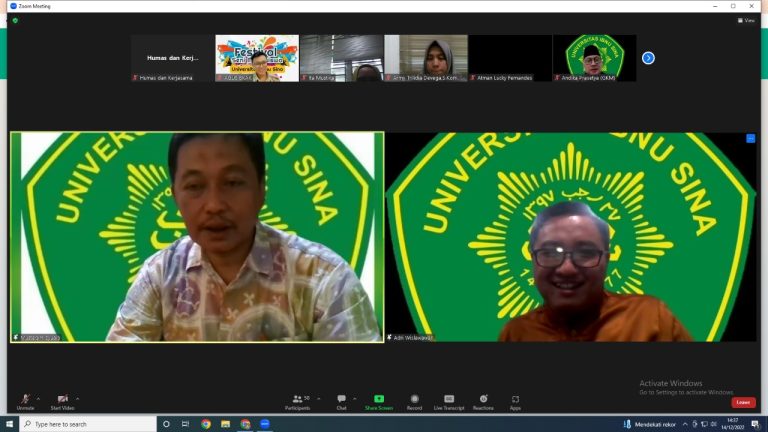
Task: Select the Festival Seni participant thumbnail
Action: point(257,58)
